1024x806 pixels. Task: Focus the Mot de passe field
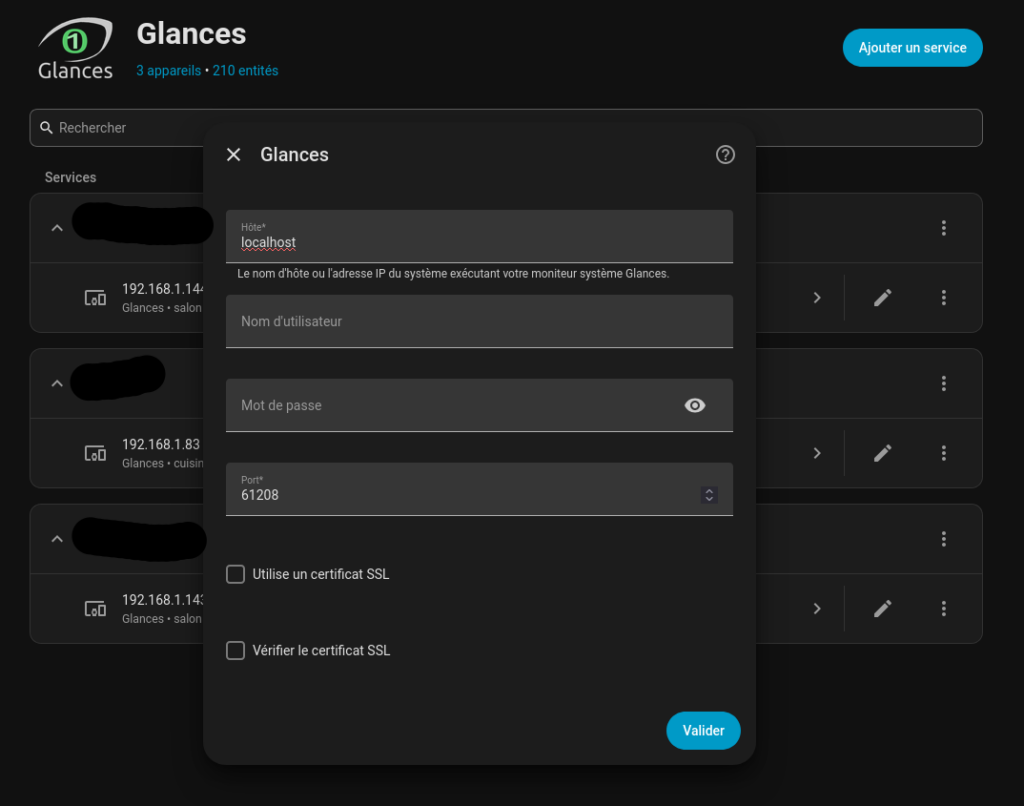(479, 406)
